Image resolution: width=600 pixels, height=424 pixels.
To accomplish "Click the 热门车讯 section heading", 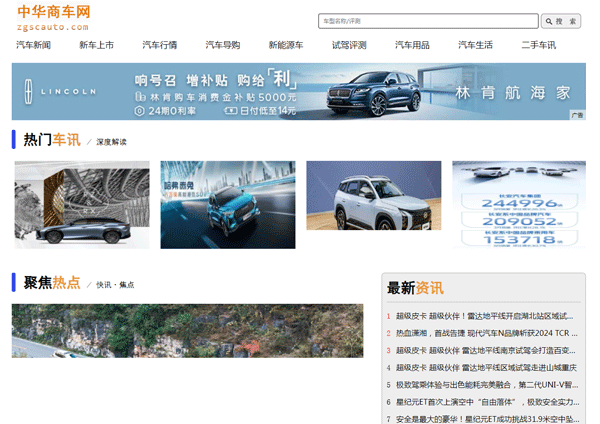I will pos(52,140).
